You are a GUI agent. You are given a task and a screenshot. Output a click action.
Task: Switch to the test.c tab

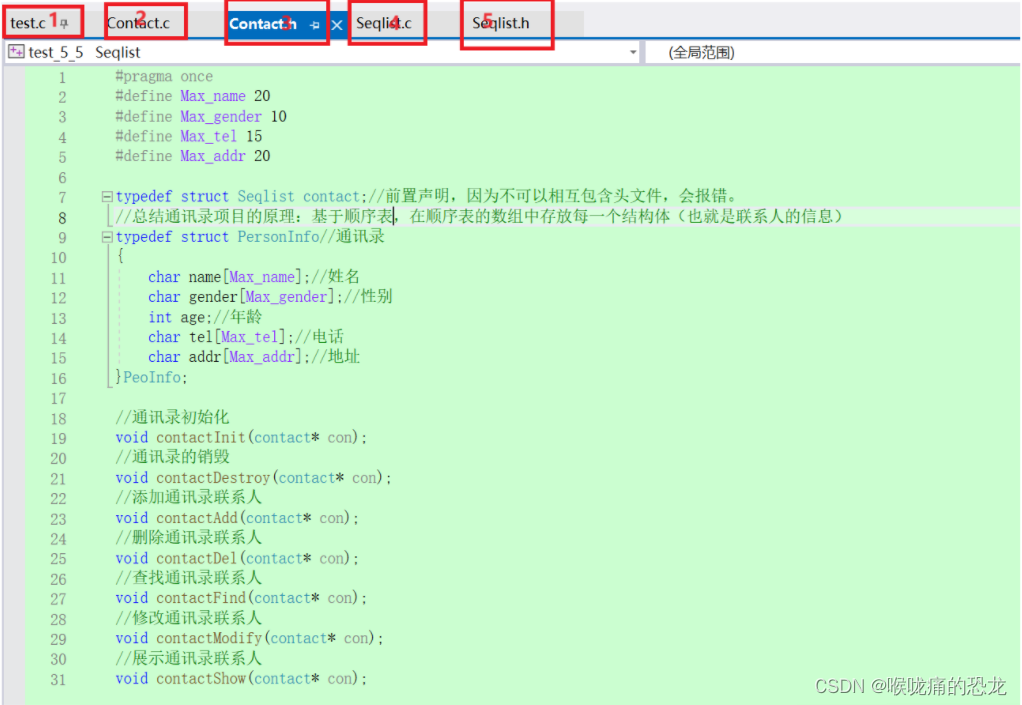pyautogui.click(x=28, y=23)
